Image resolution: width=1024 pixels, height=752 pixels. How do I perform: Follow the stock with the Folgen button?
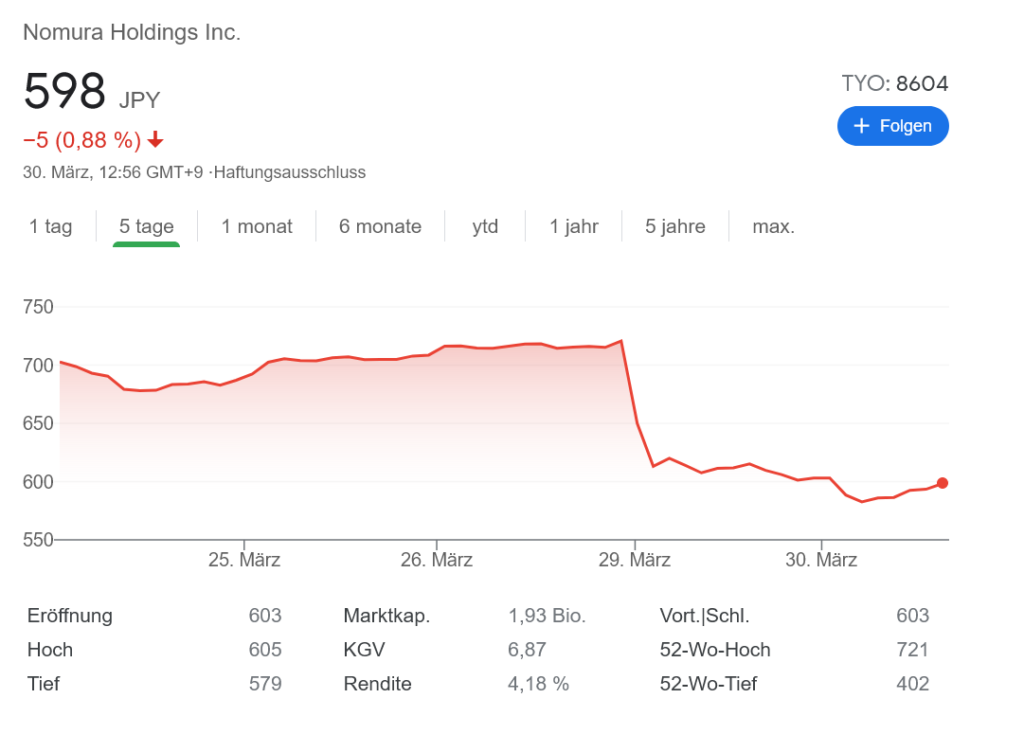pyautogui.click(x=892, y=126)
